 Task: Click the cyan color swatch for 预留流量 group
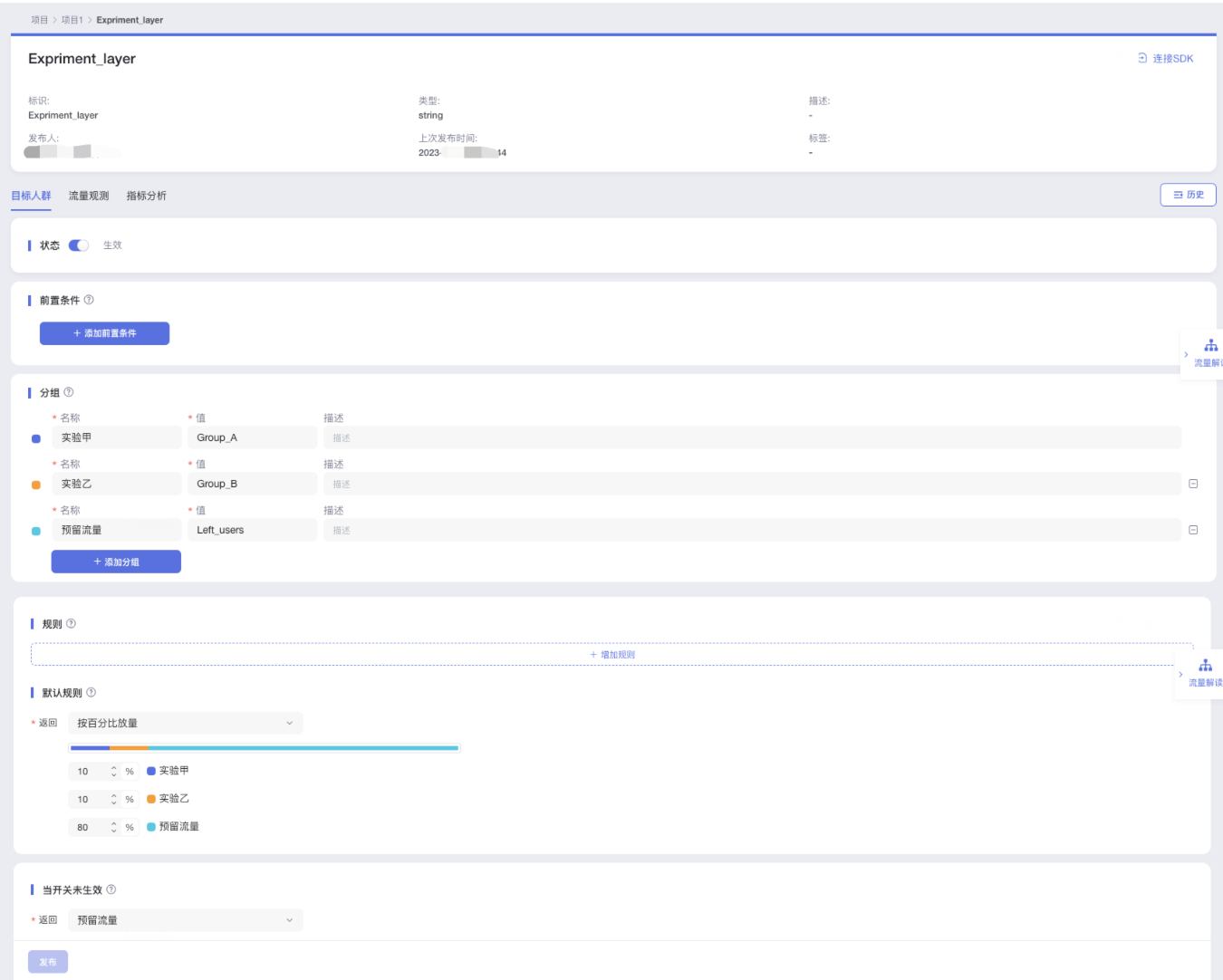click(x=36, y=531)
